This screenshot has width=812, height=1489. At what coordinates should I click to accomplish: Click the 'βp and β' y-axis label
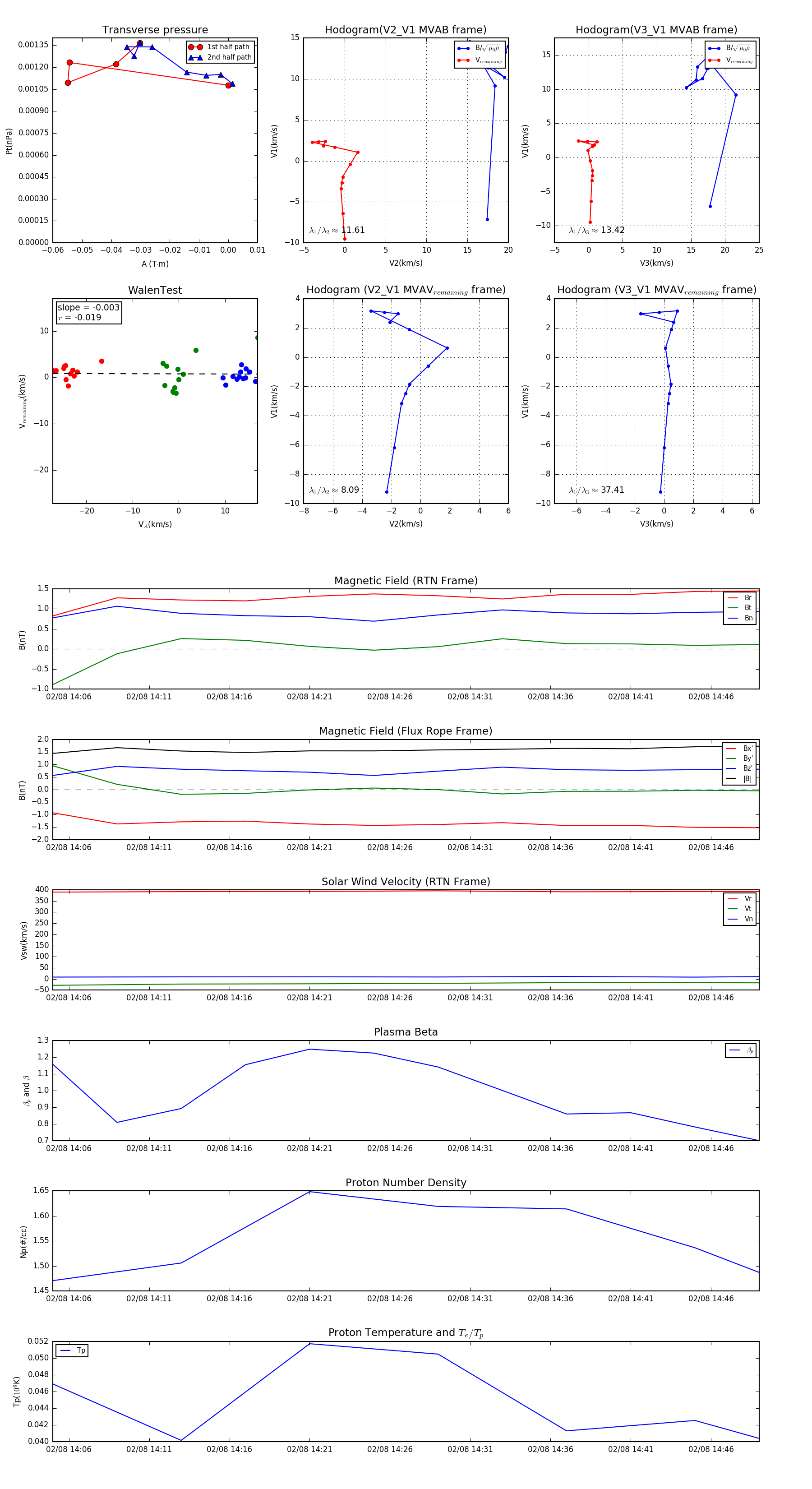pyautogui.click(x=26, y=1091)
